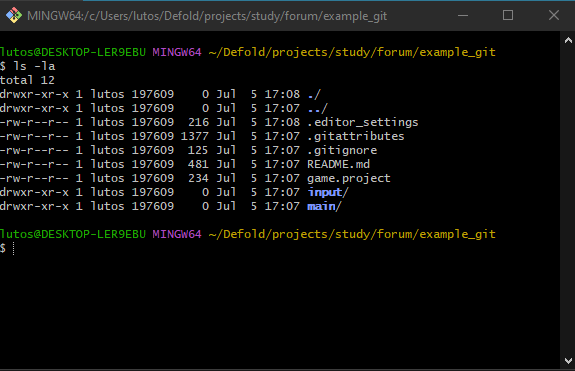Click the file size '216' value
Screen dimensions: 575x371
tap(198, 122)
